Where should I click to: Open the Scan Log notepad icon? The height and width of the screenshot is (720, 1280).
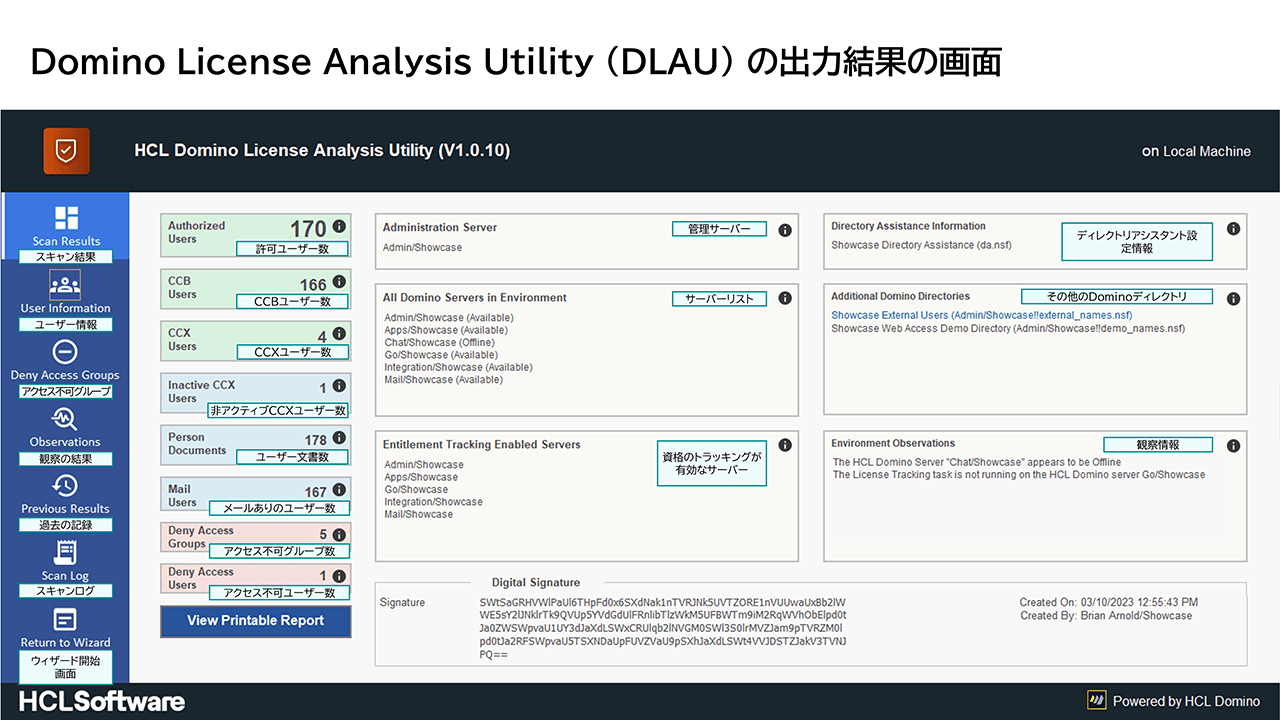[65, 552]
